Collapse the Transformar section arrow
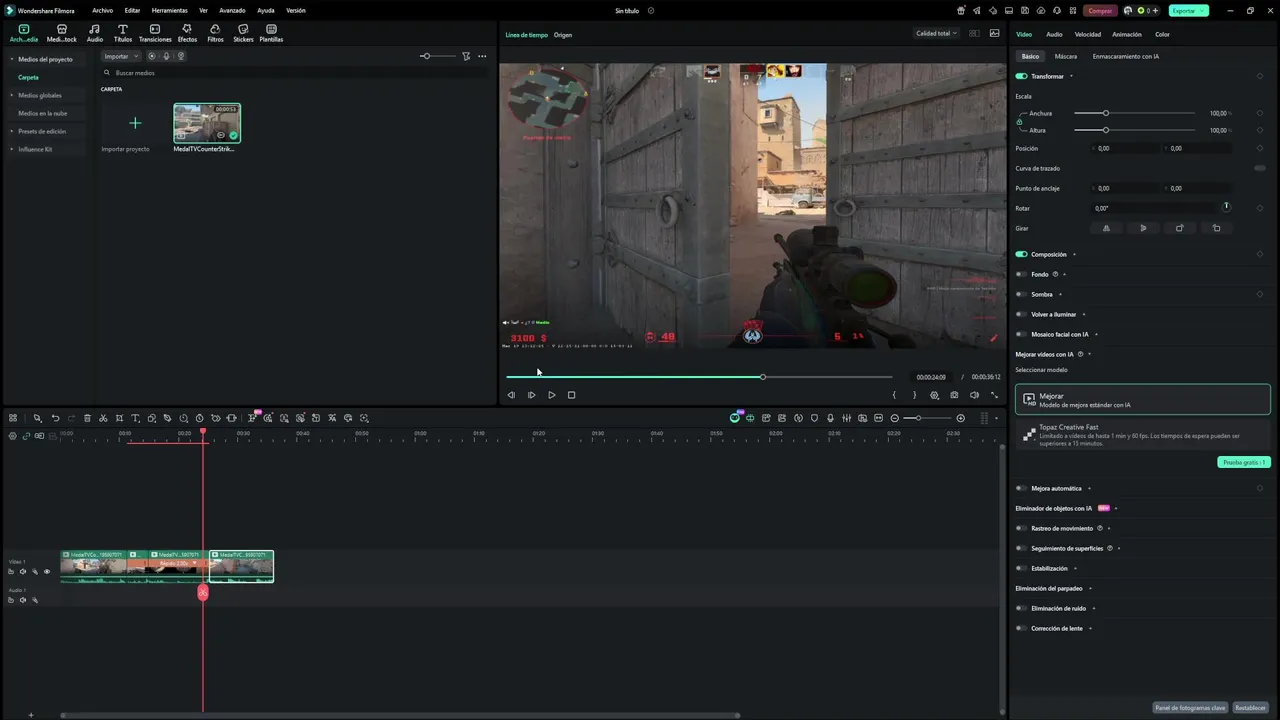Image resolution: width=1280 pixels, height=720 pixels. click(1071, 76)
